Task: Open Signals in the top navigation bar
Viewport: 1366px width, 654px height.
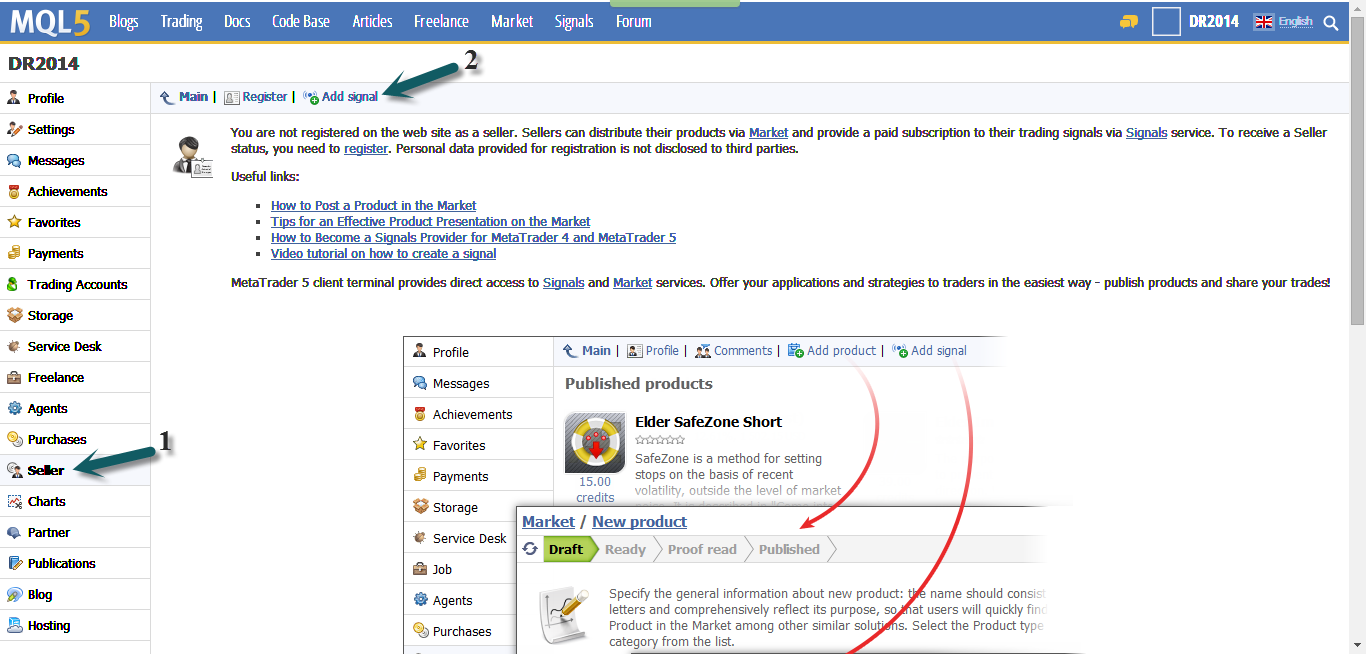Action: coord(574,21)
